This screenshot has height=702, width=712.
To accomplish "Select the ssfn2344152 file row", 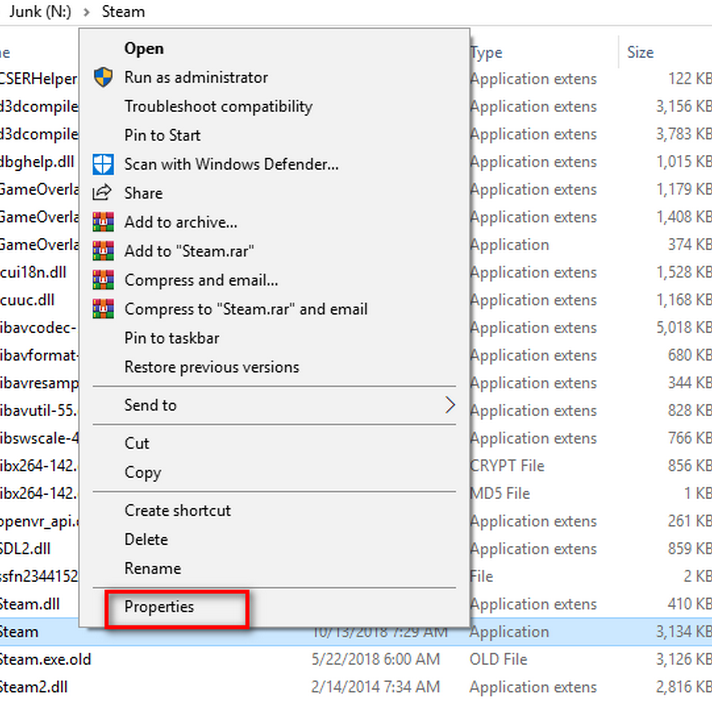I will point(39,577).
